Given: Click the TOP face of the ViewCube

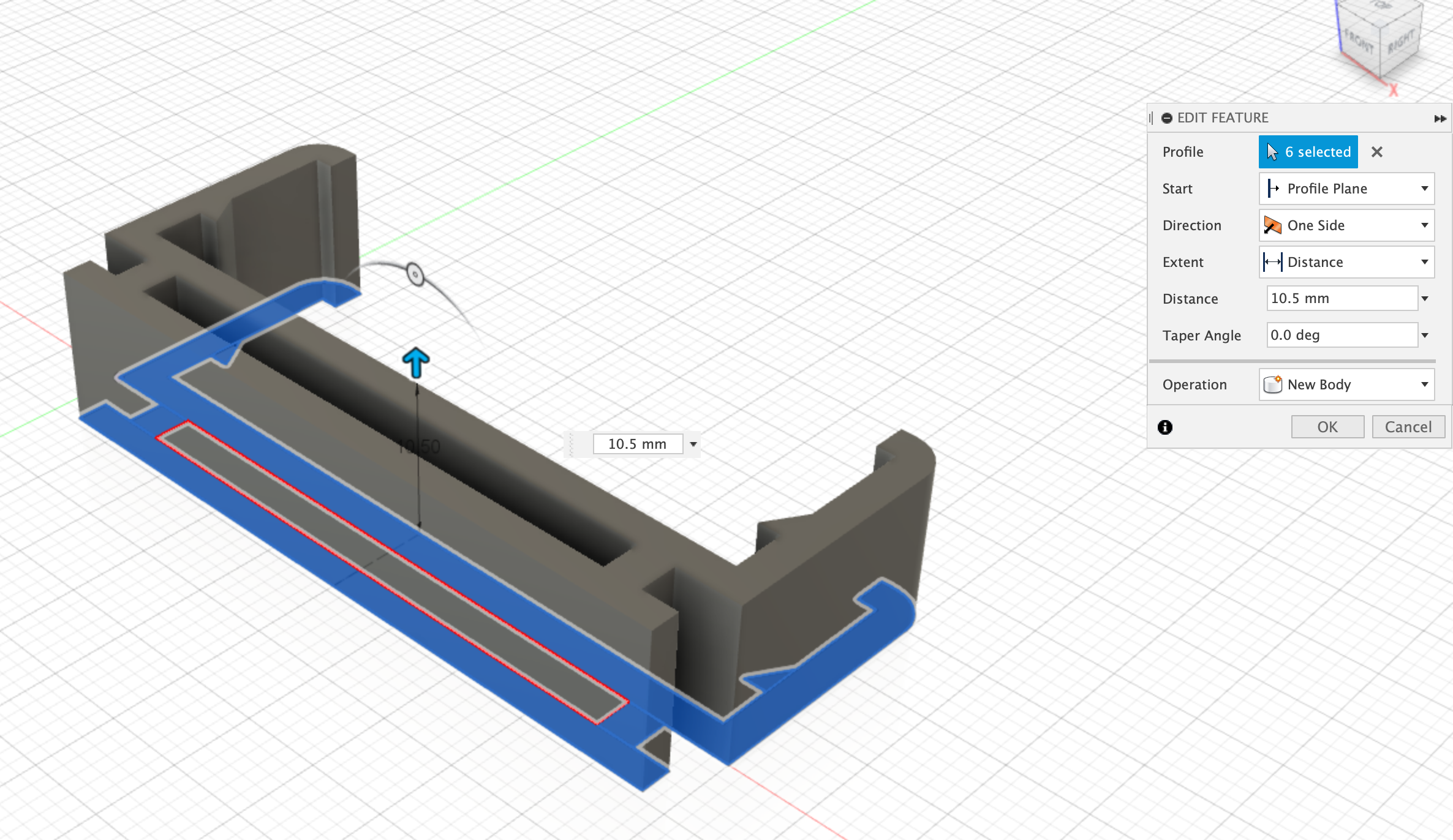Looking at the screenshot, I should coord(1381,6).
